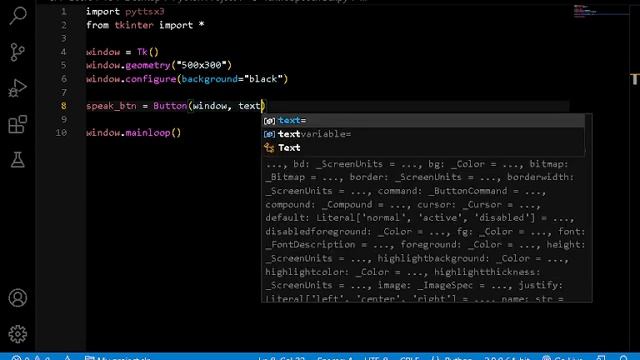The image size is (640, 360).
Task: Click 'command: _ButtonCommand' in parameter hint
Action: coord(442,191)
